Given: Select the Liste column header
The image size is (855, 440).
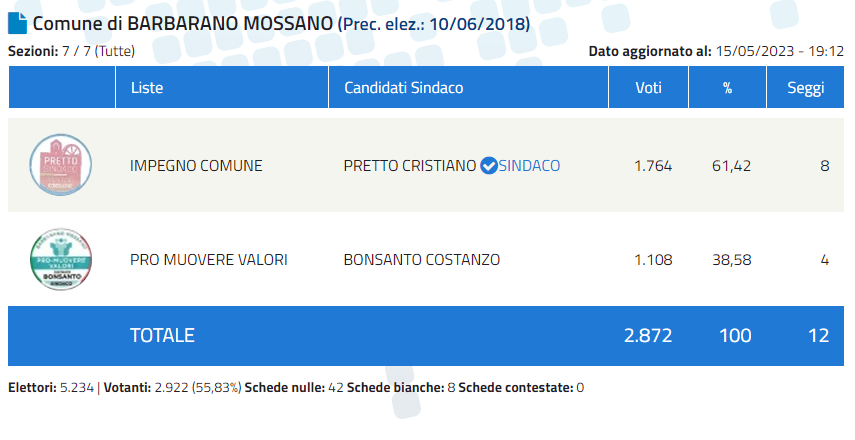Looking at the screenshot, I should click(x=222, y=87).
